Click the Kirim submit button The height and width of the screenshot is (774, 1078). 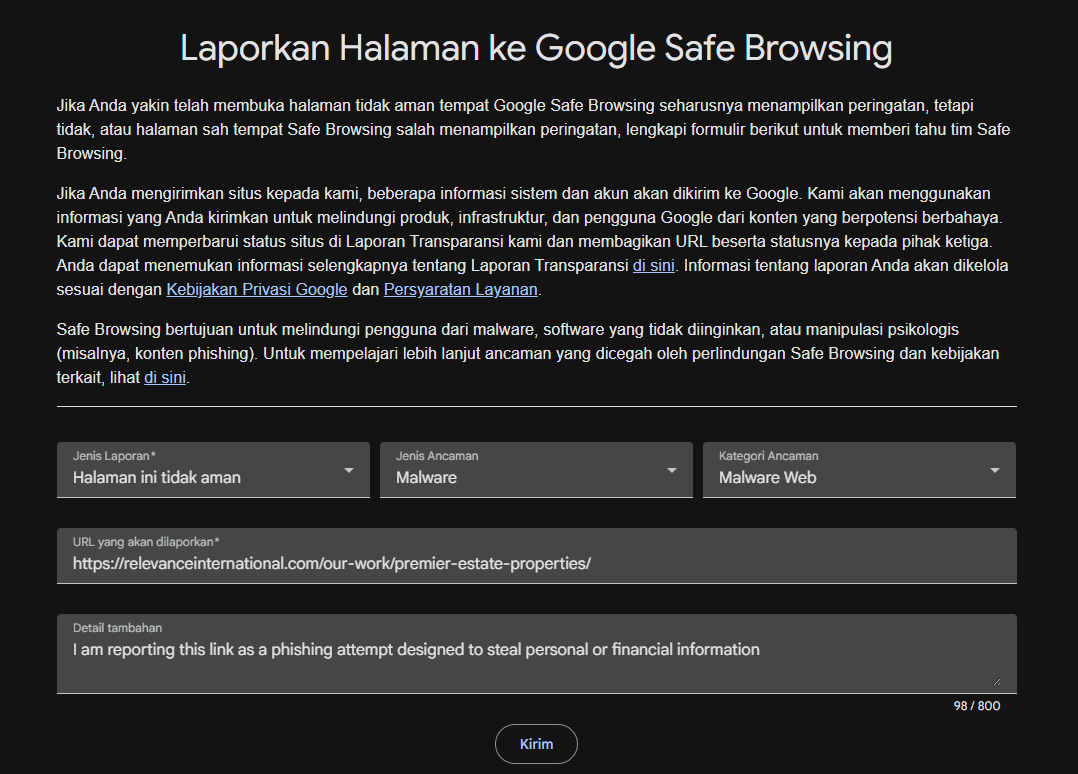pyautogui.click(x=536, y=744)
